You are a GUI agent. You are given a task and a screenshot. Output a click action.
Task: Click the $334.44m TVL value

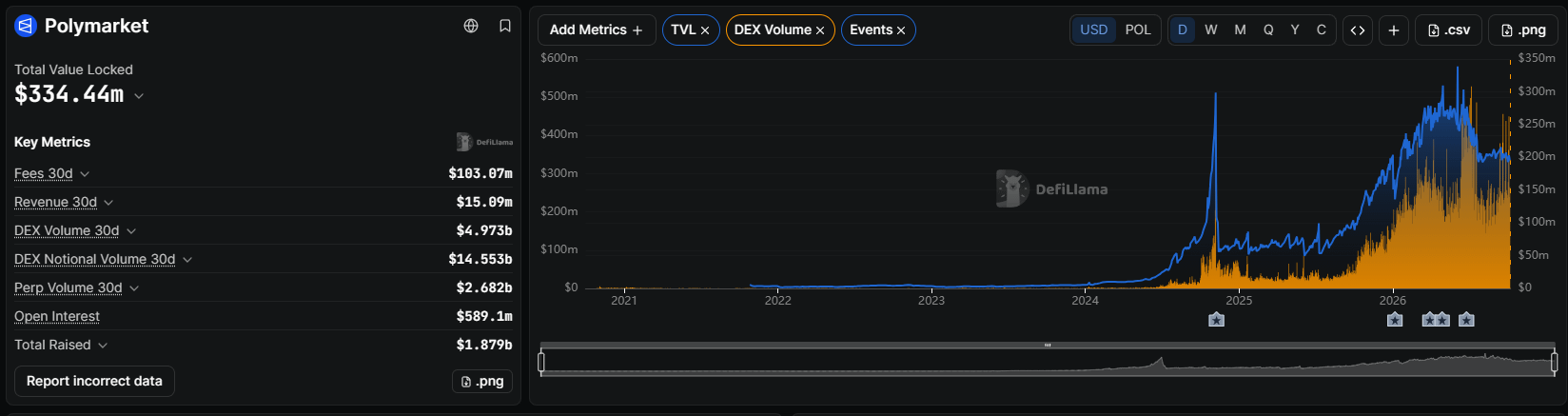pyautogui.click(x=69, y=94)
